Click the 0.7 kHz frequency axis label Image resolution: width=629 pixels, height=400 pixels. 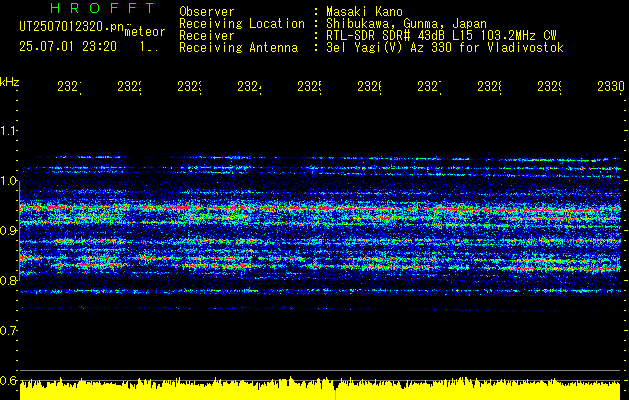point(8,331)
